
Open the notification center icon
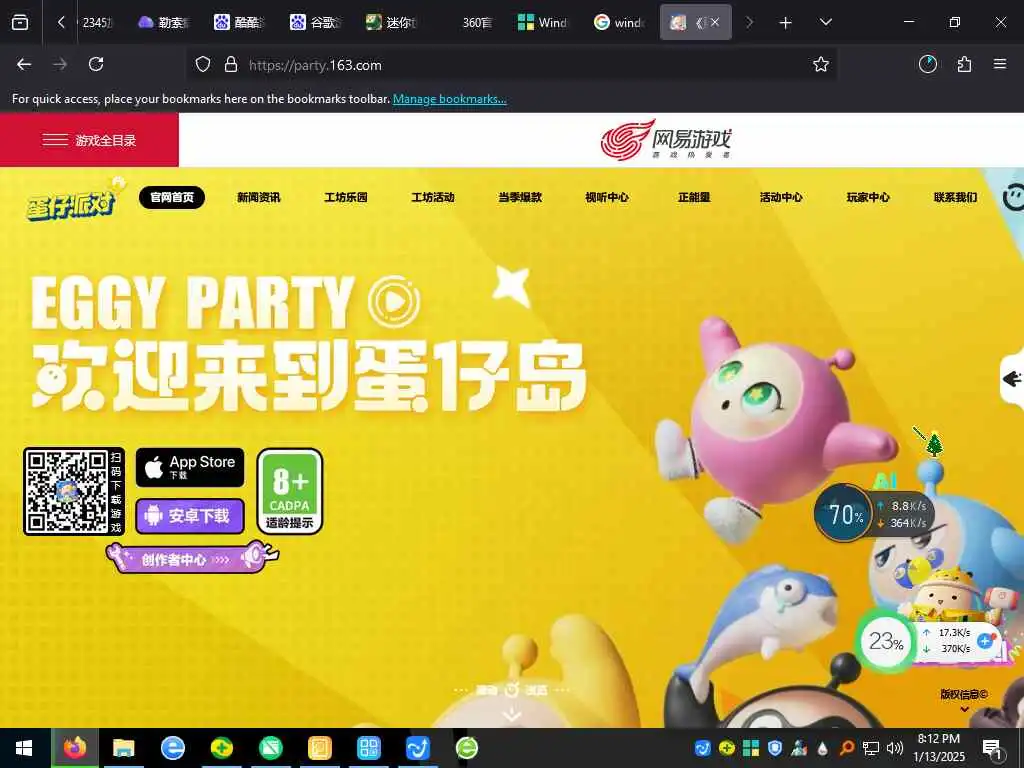pyautogui.click(x=992, y=748)
